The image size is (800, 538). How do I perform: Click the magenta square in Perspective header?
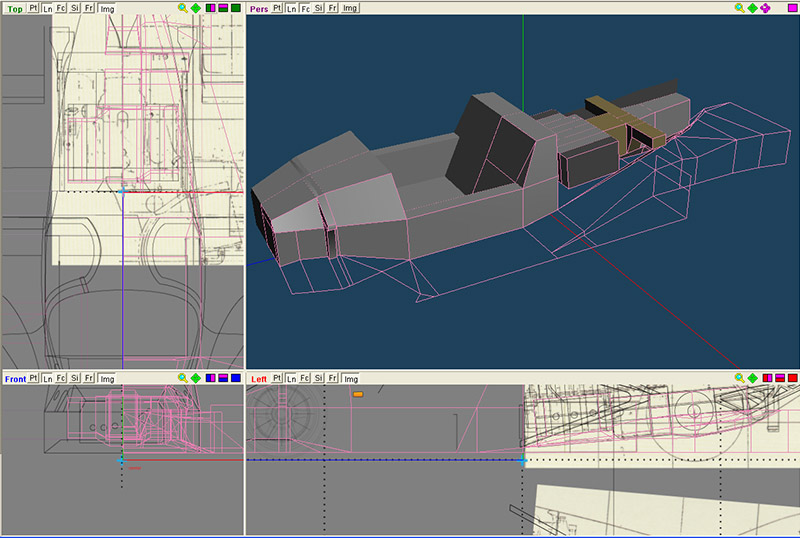pos(792,8)
